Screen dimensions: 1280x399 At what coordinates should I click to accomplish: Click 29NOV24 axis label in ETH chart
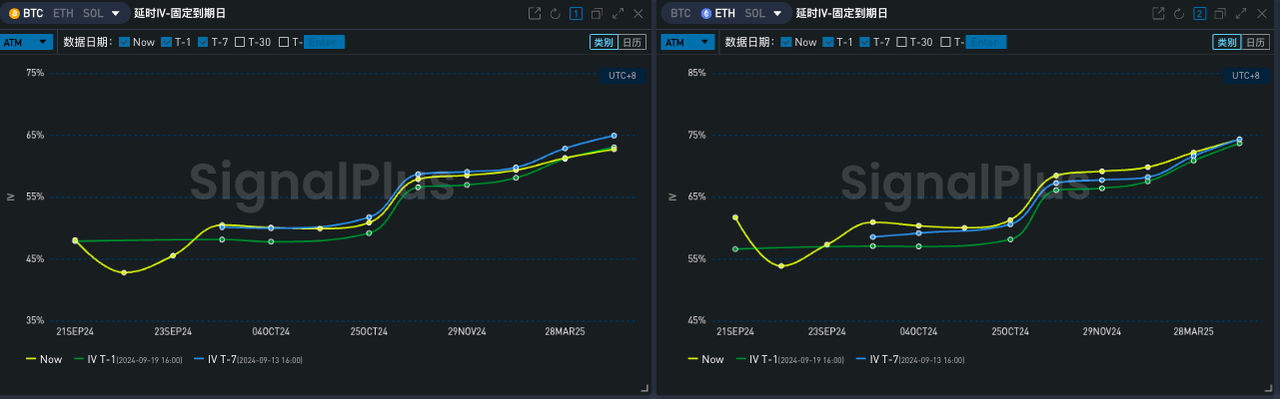pyautogui.click(x=1103, y=331)
